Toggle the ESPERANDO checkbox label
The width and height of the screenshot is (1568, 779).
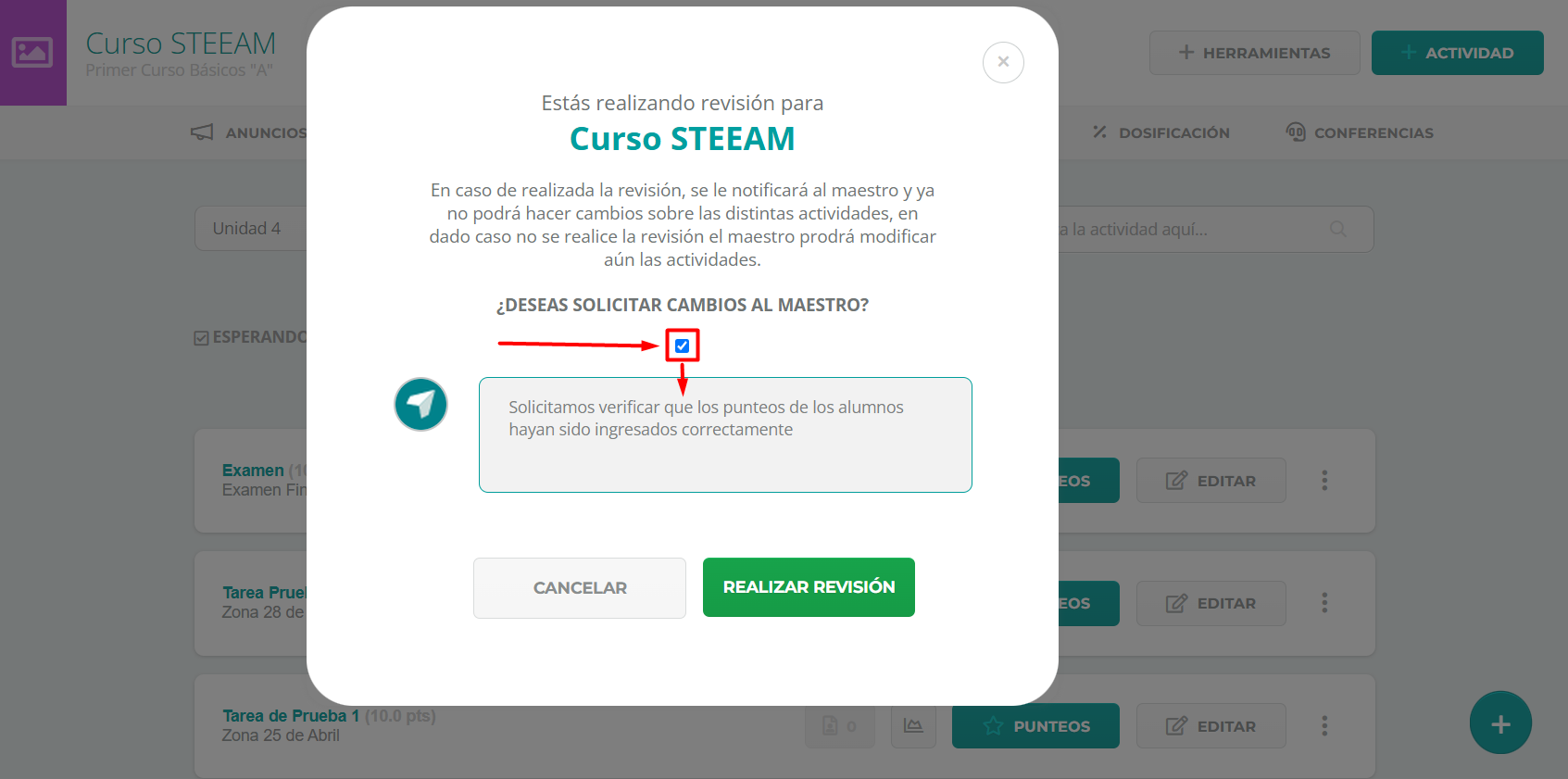250,337
